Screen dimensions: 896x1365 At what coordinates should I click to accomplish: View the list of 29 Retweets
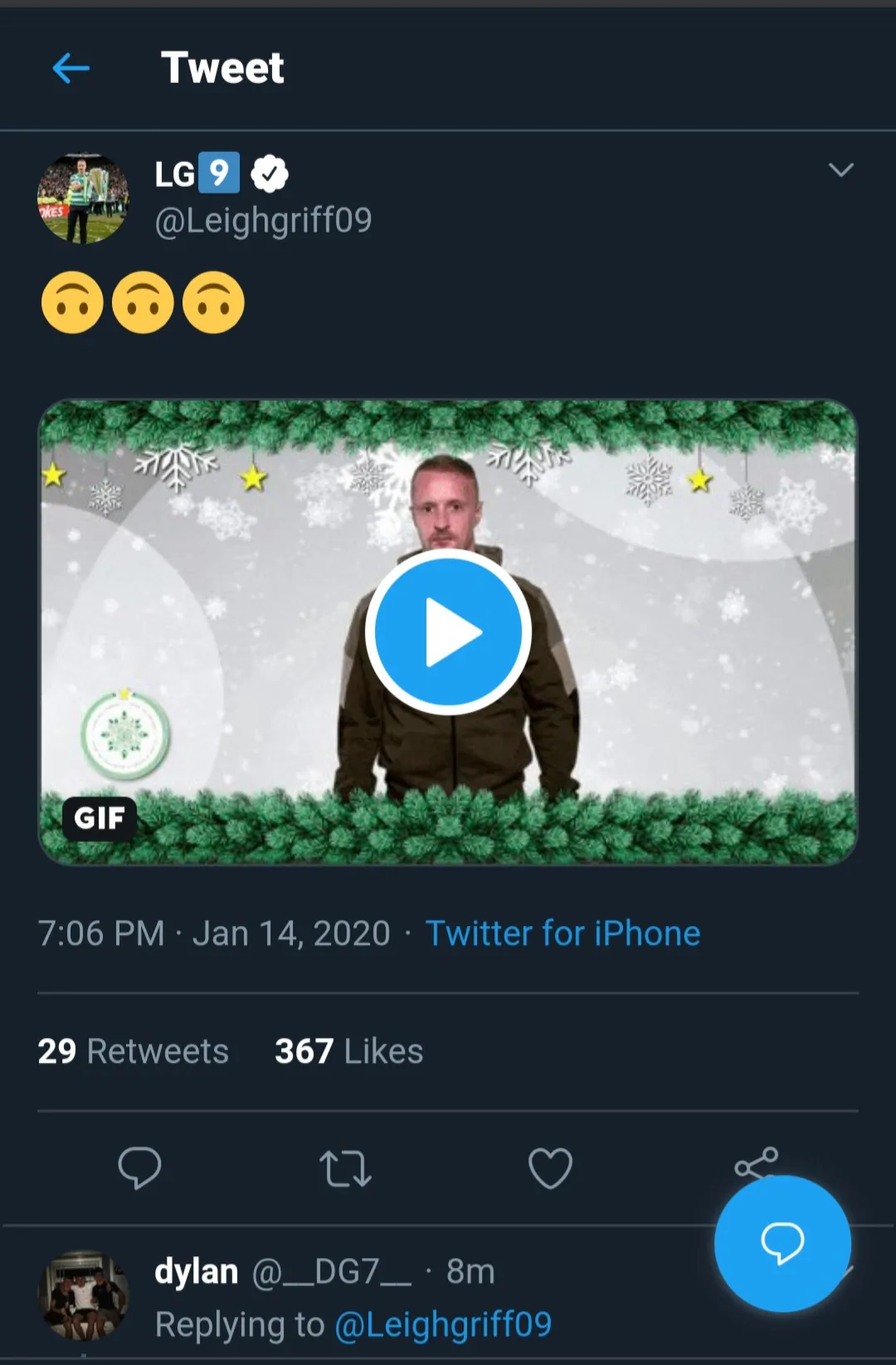[133, 1051]
